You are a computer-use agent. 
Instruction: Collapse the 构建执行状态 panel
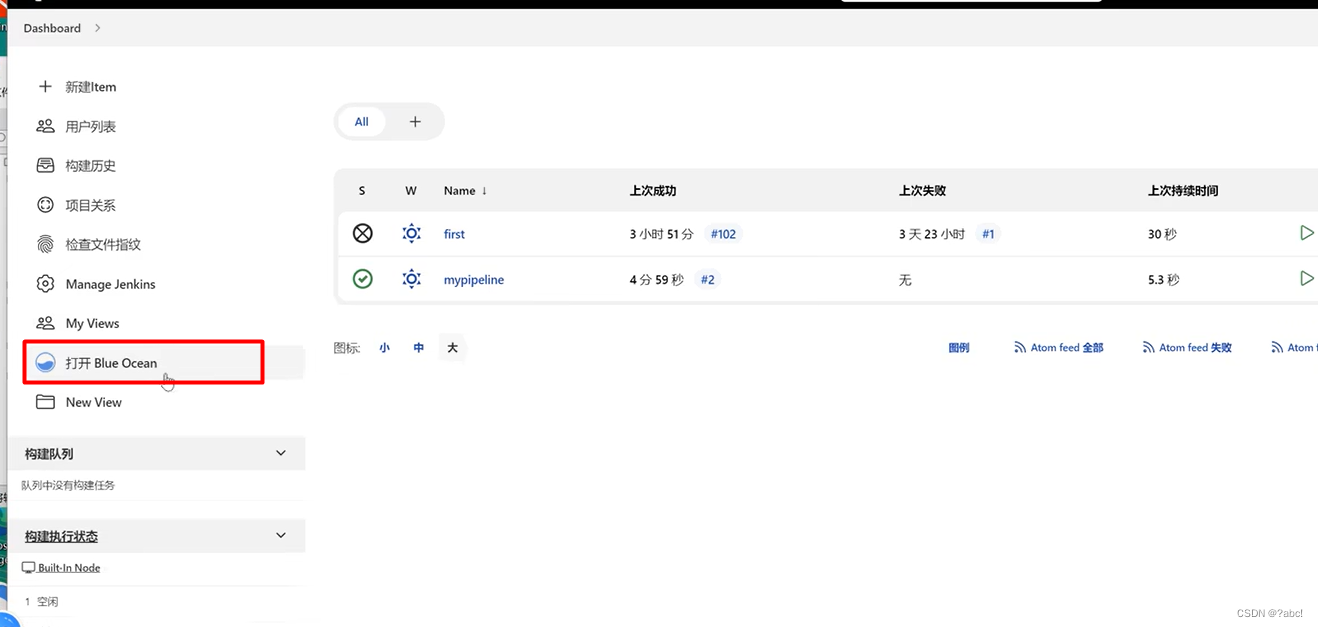point(281,536)
